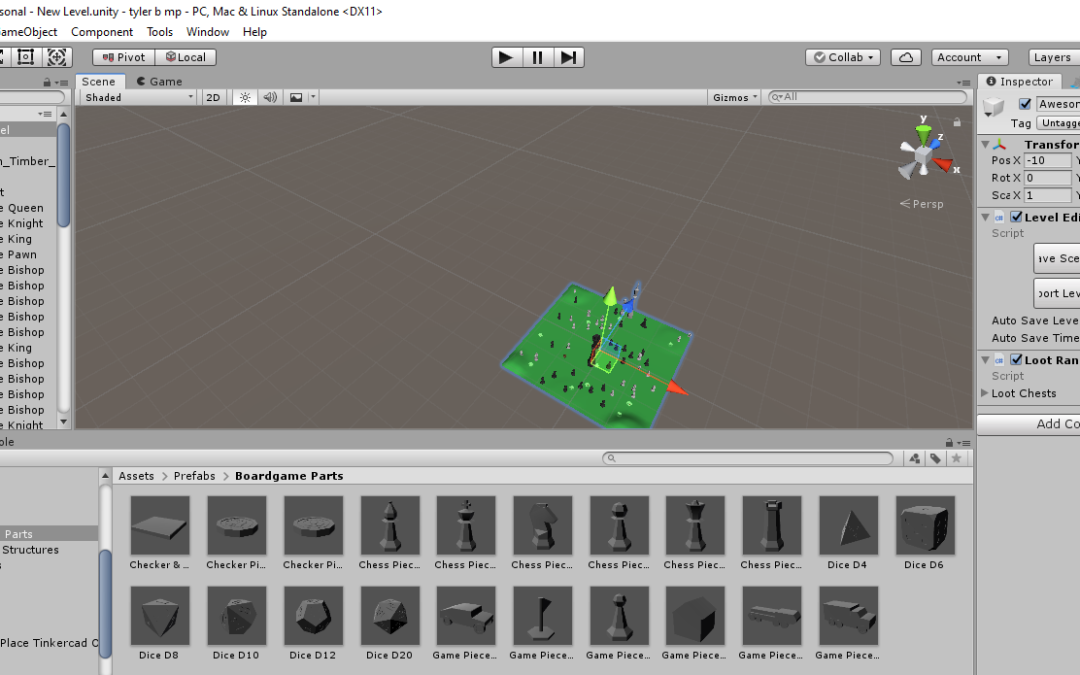This screenshot has width=1080, height=675.
Task: Toggle scene audio speaker icon
Action: [x=270, y=97]
